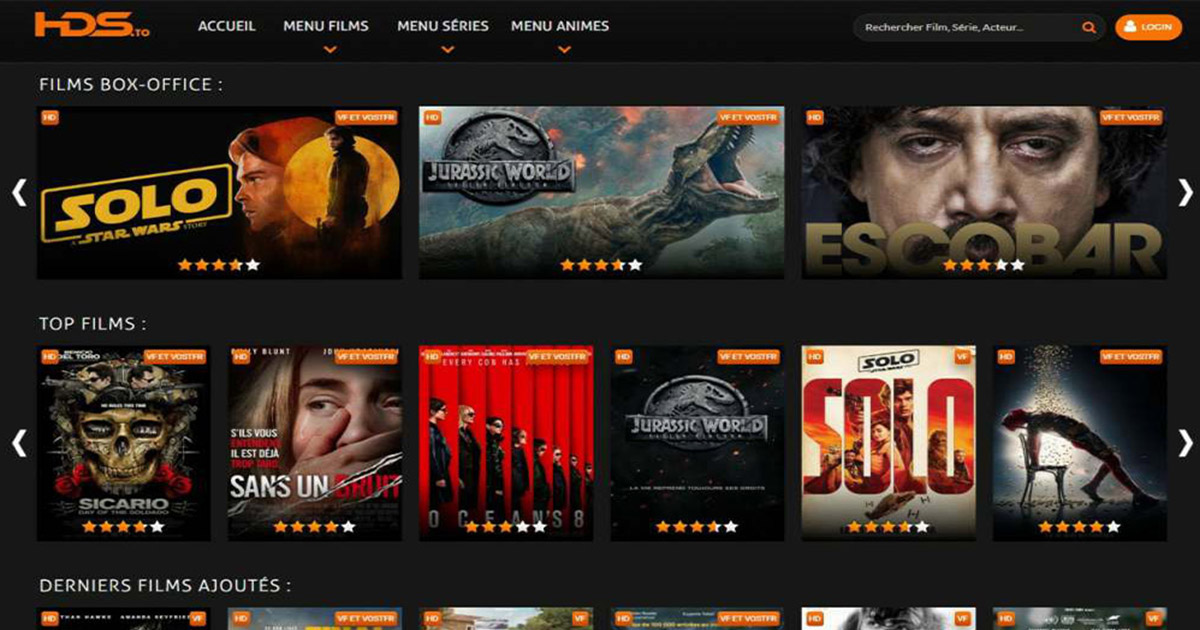Image resolution: width=1200 pixels, height=630 pixels.
Task: Expand the Menu Séries dropdown
Action: [443, 27]
